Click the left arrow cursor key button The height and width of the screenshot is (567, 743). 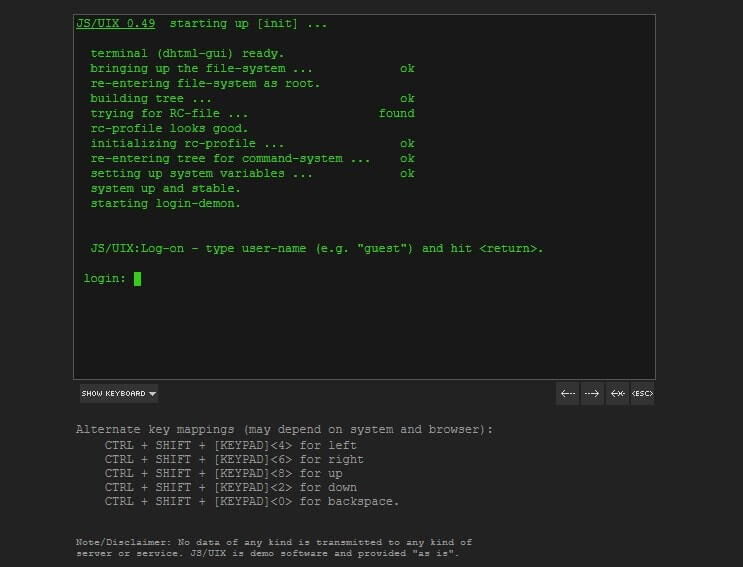click(568, 394)
